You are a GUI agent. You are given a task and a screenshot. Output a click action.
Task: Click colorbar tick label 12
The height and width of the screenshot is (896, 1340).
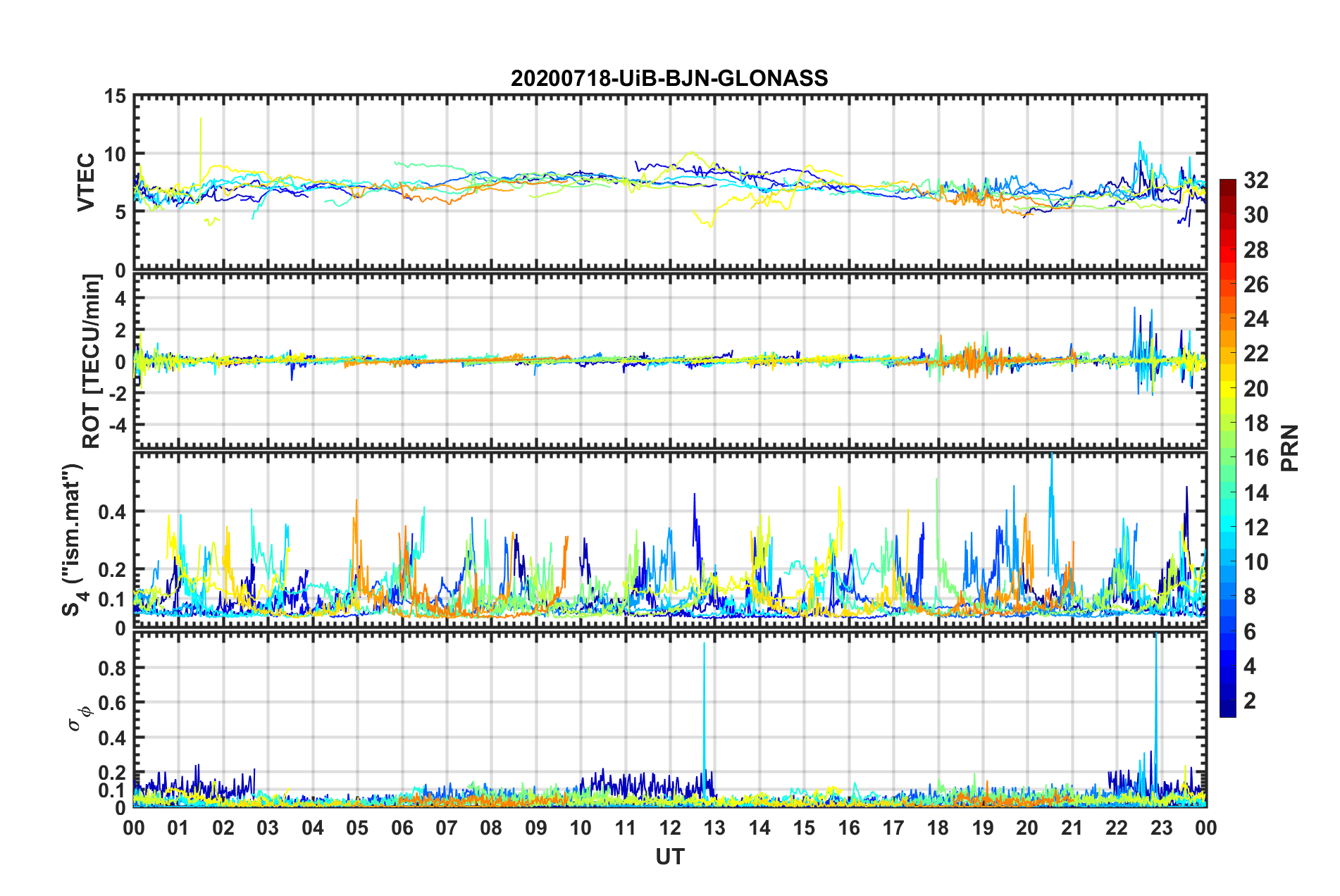tap(1256, 528)
